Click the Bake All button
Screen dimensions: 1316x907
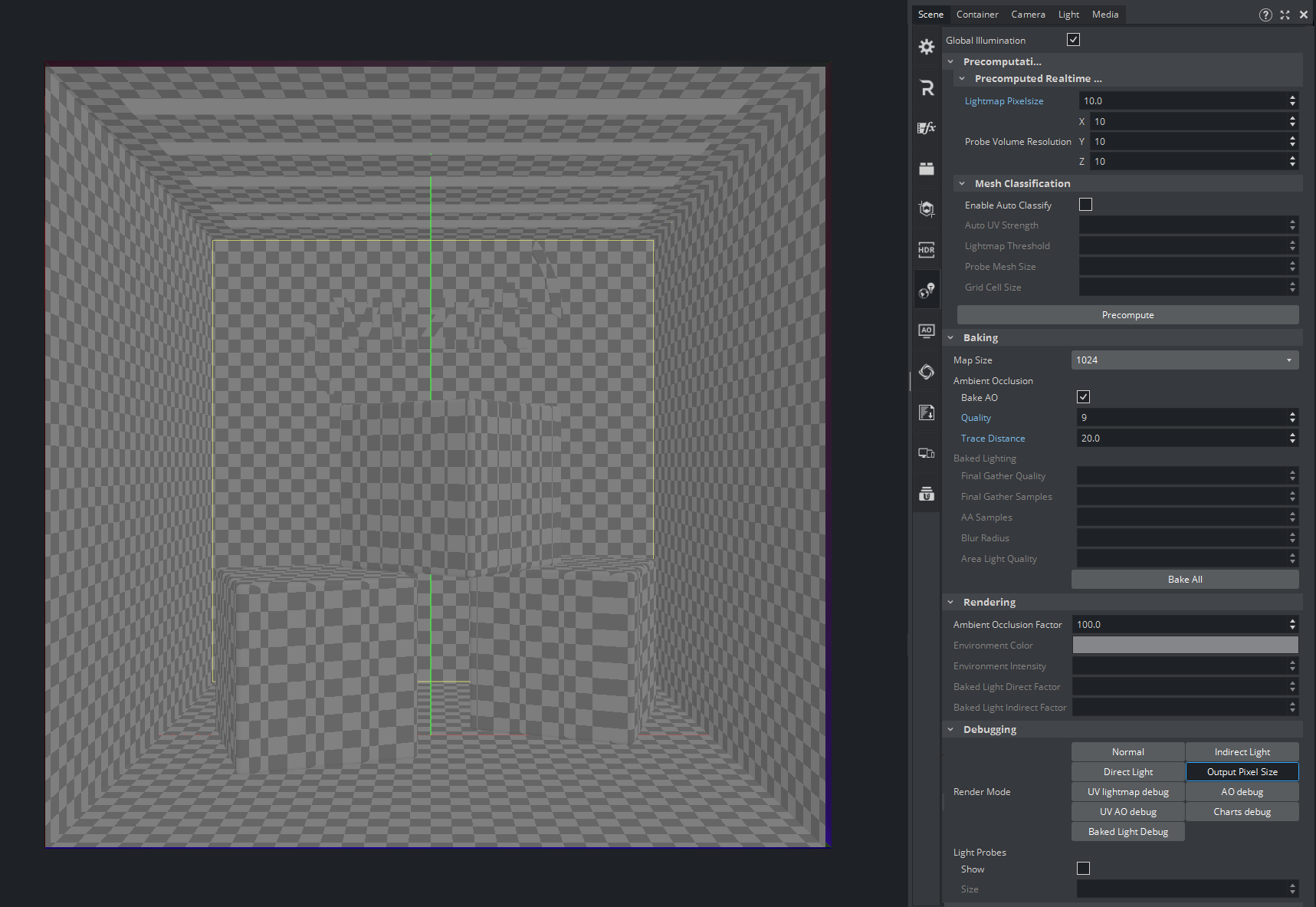coord(1184,580)
